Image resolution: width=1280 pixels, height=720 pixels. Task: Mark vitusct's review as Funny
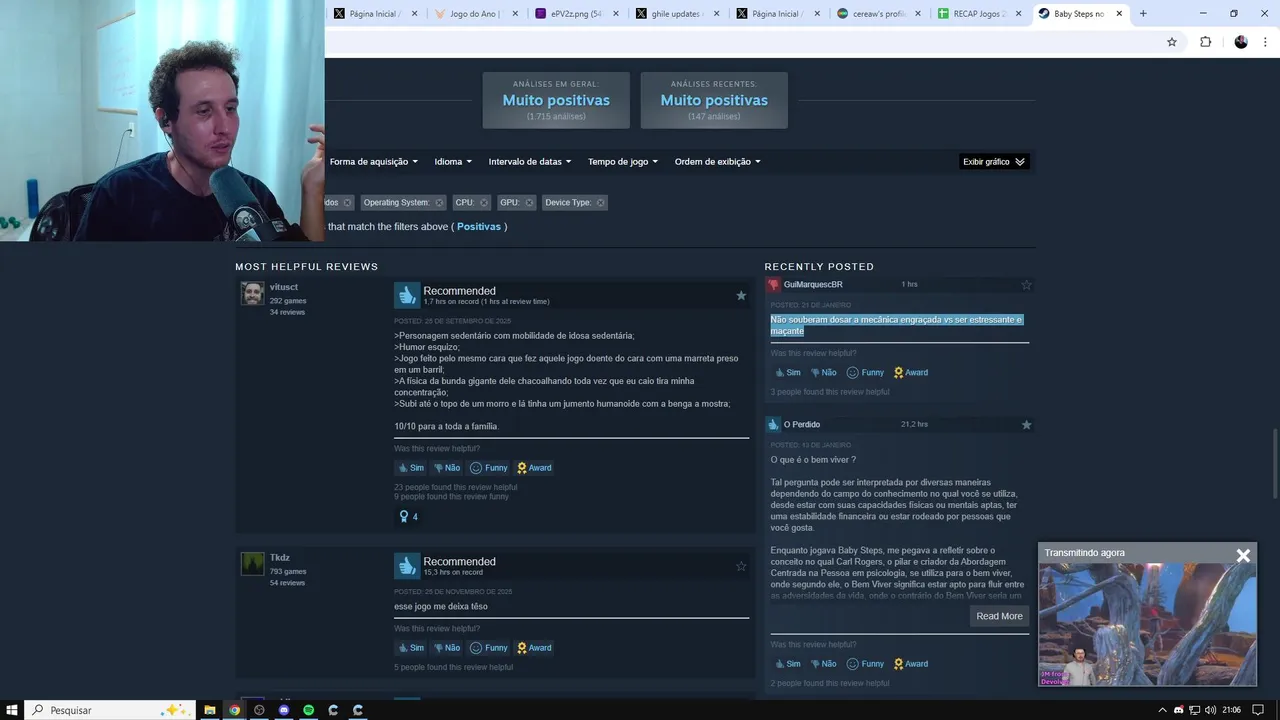[x=489, y=468]
